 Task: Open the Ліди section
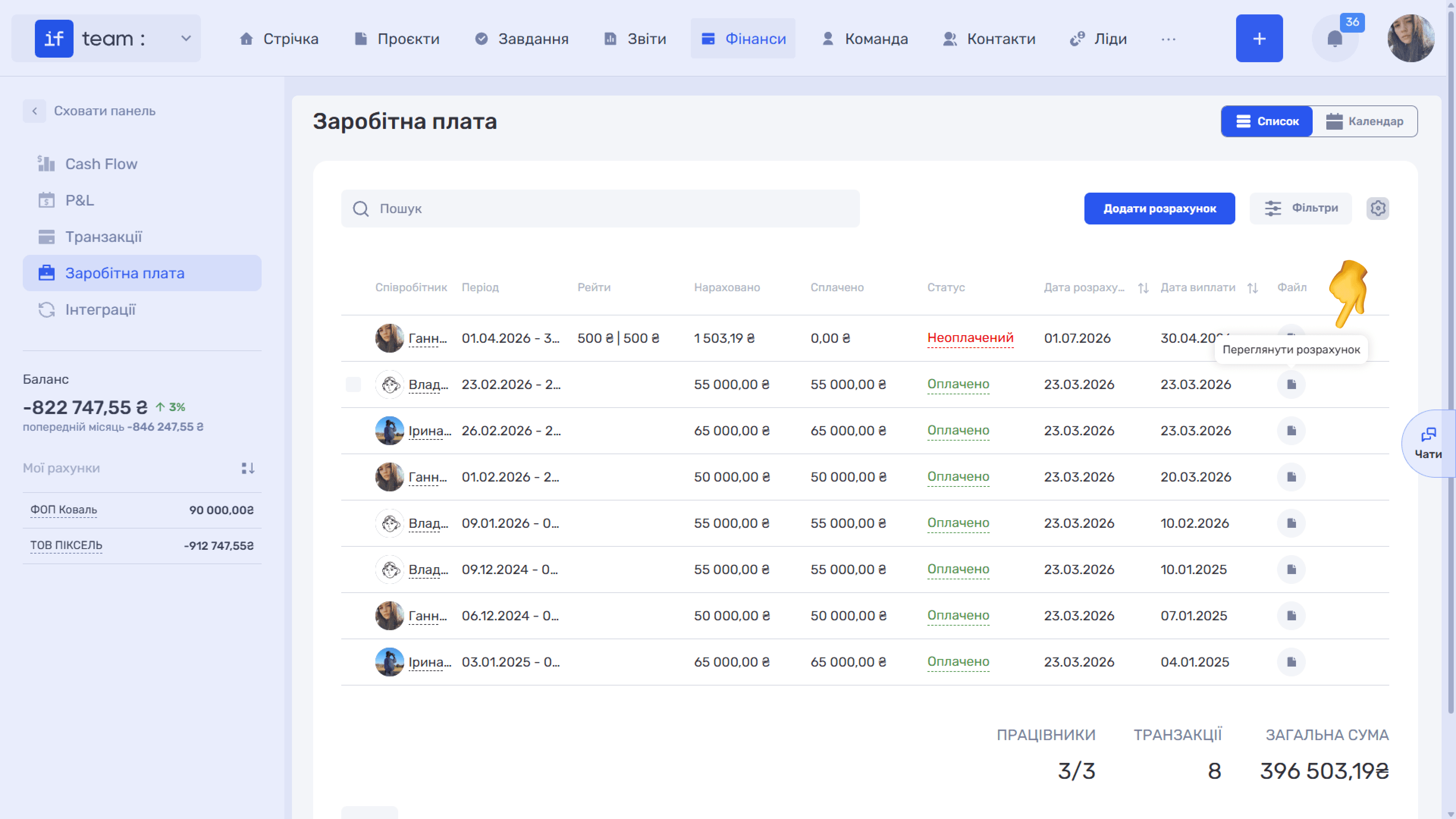(1098, 38)
